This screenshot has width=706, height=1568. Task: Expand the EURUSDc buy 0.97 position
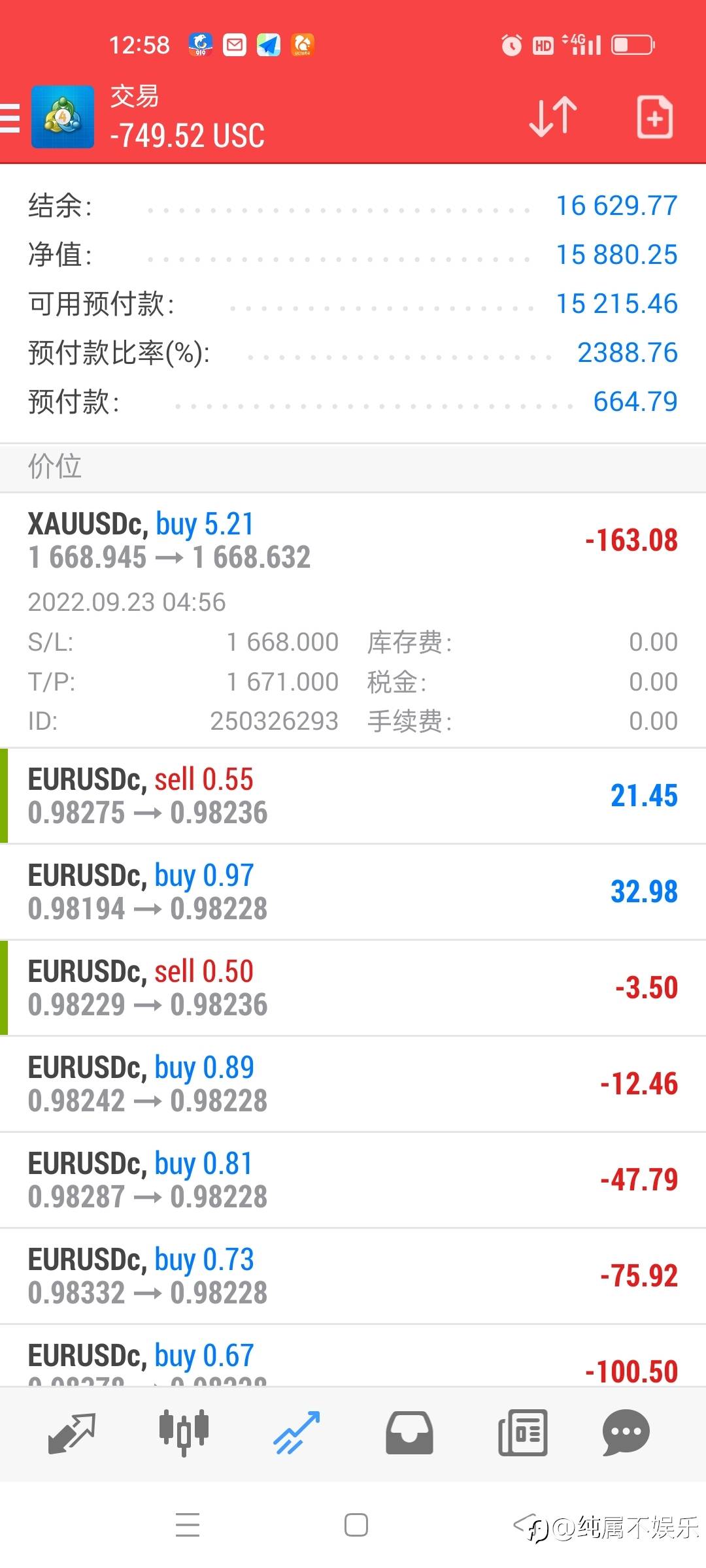(353, 892)
